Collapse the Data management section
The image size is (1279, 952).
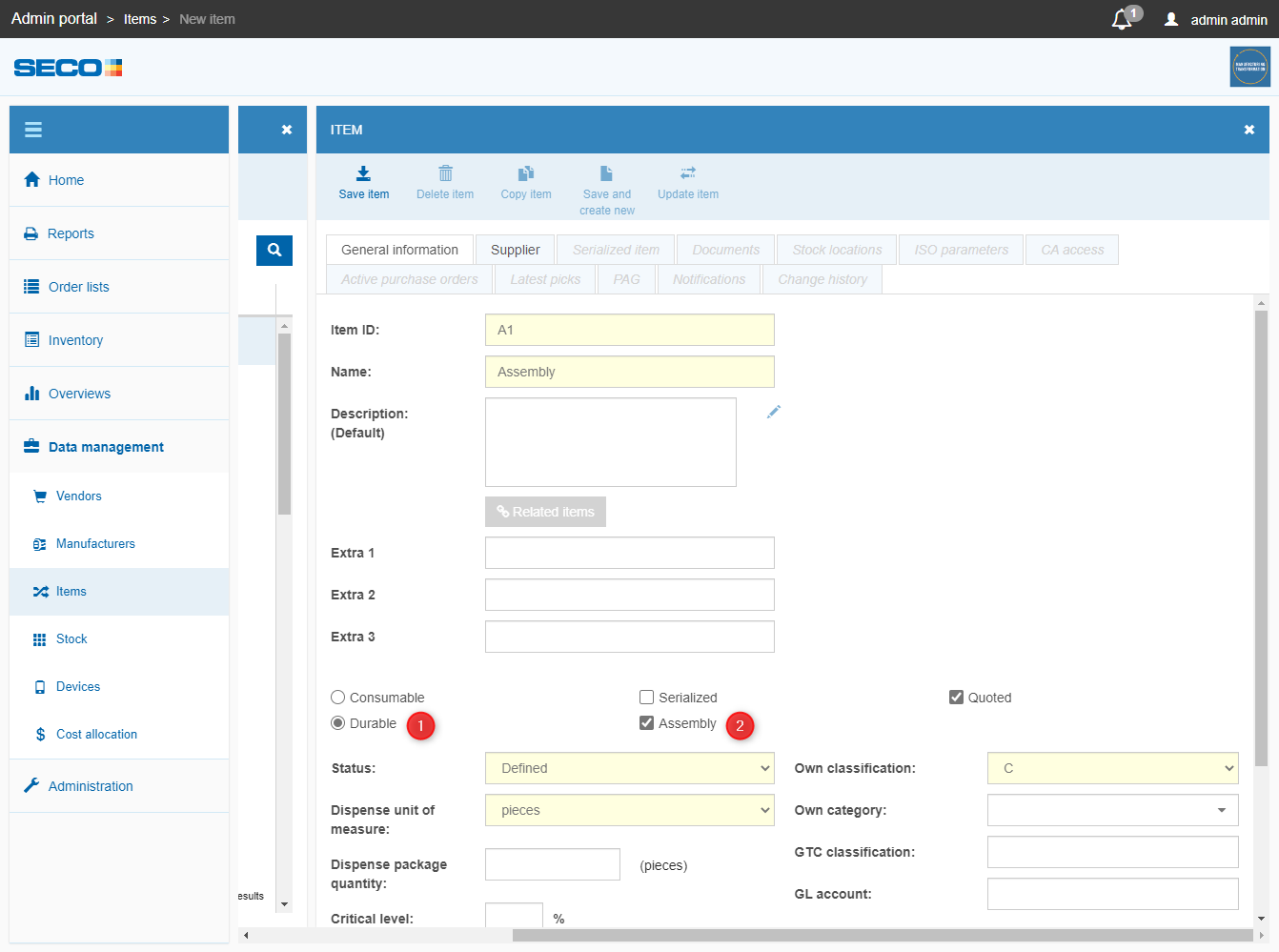coord(119,447)
